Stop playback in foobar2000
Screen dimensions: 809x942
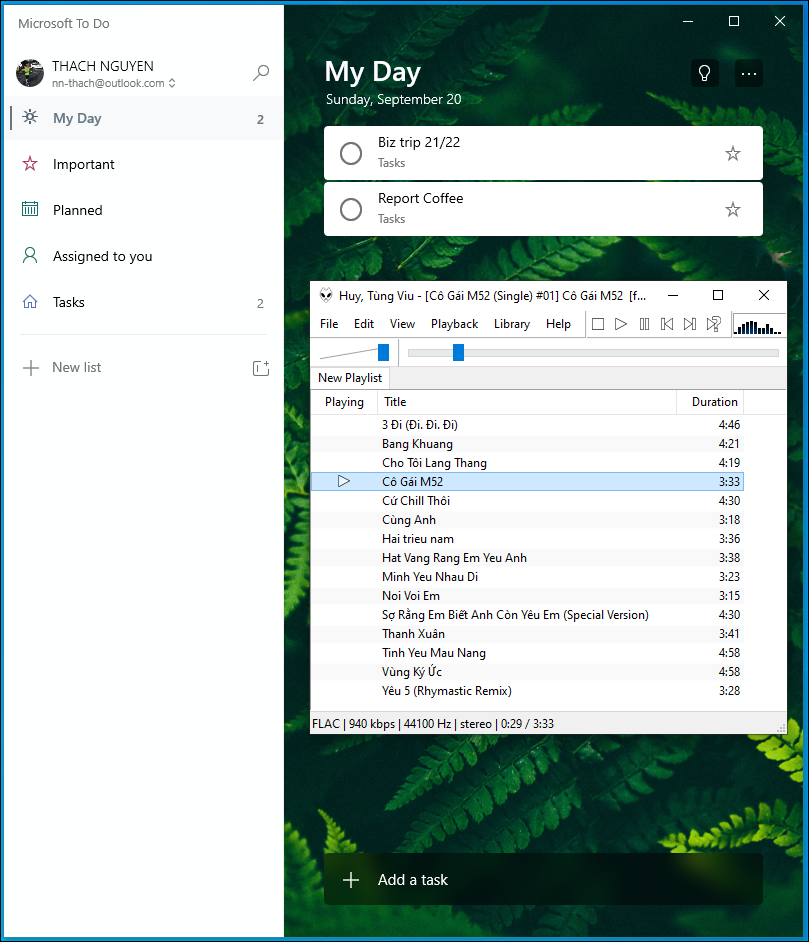pos(598,324)
